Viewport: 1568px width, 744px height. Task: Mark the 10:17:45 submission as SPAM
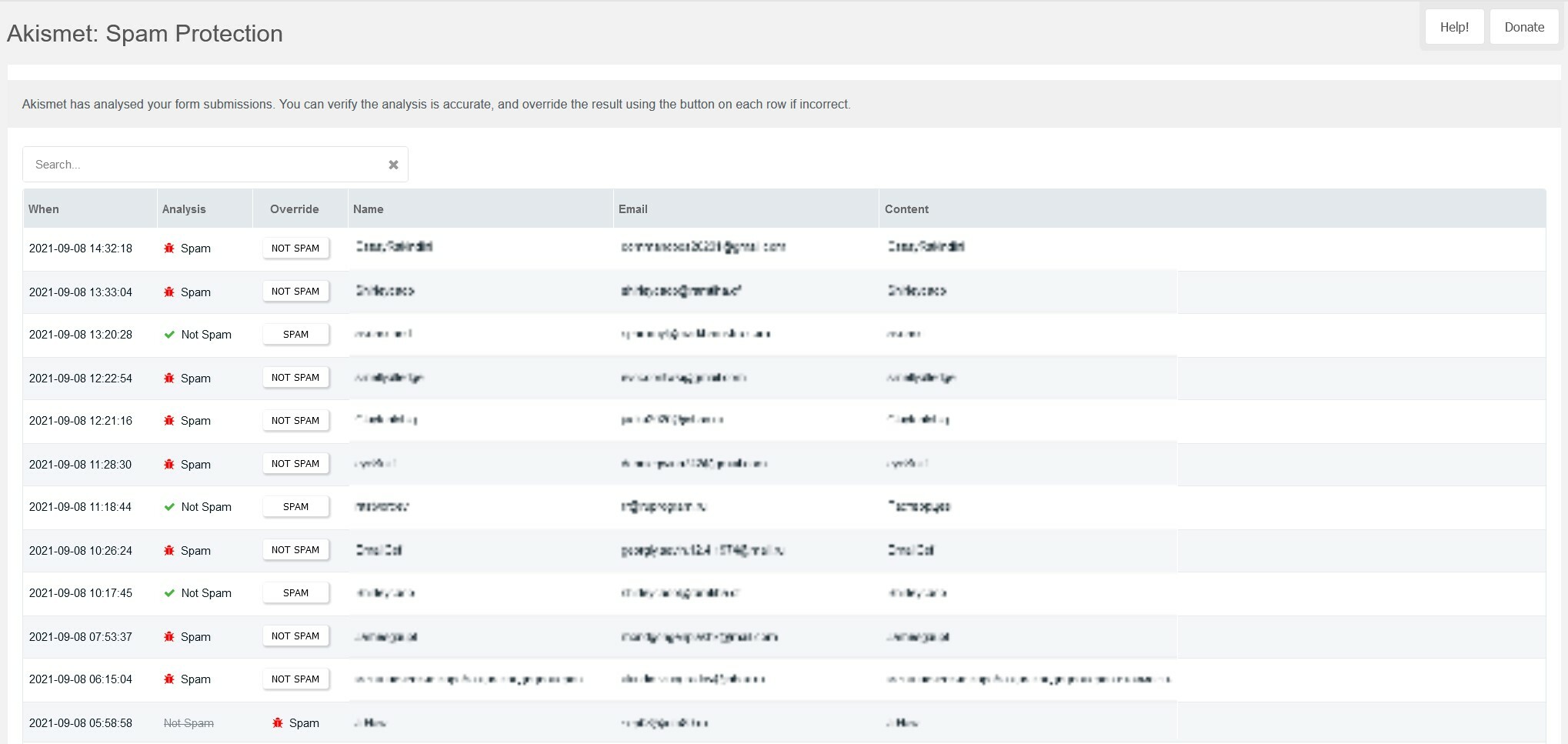click(x=295, y=593)
